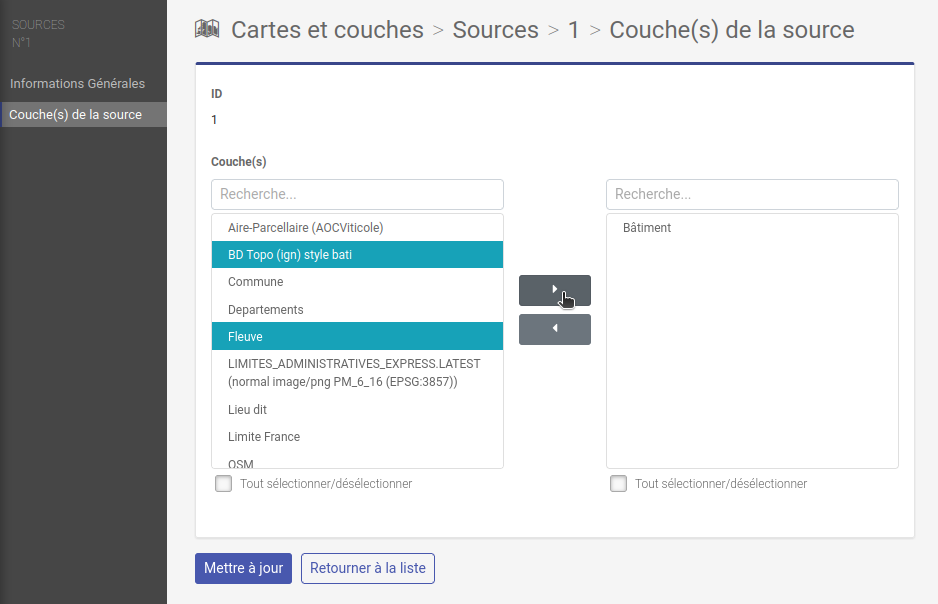938x604 pixels.
Task: Open 'Informations Générales' in the sidebar
Action: 77,84
